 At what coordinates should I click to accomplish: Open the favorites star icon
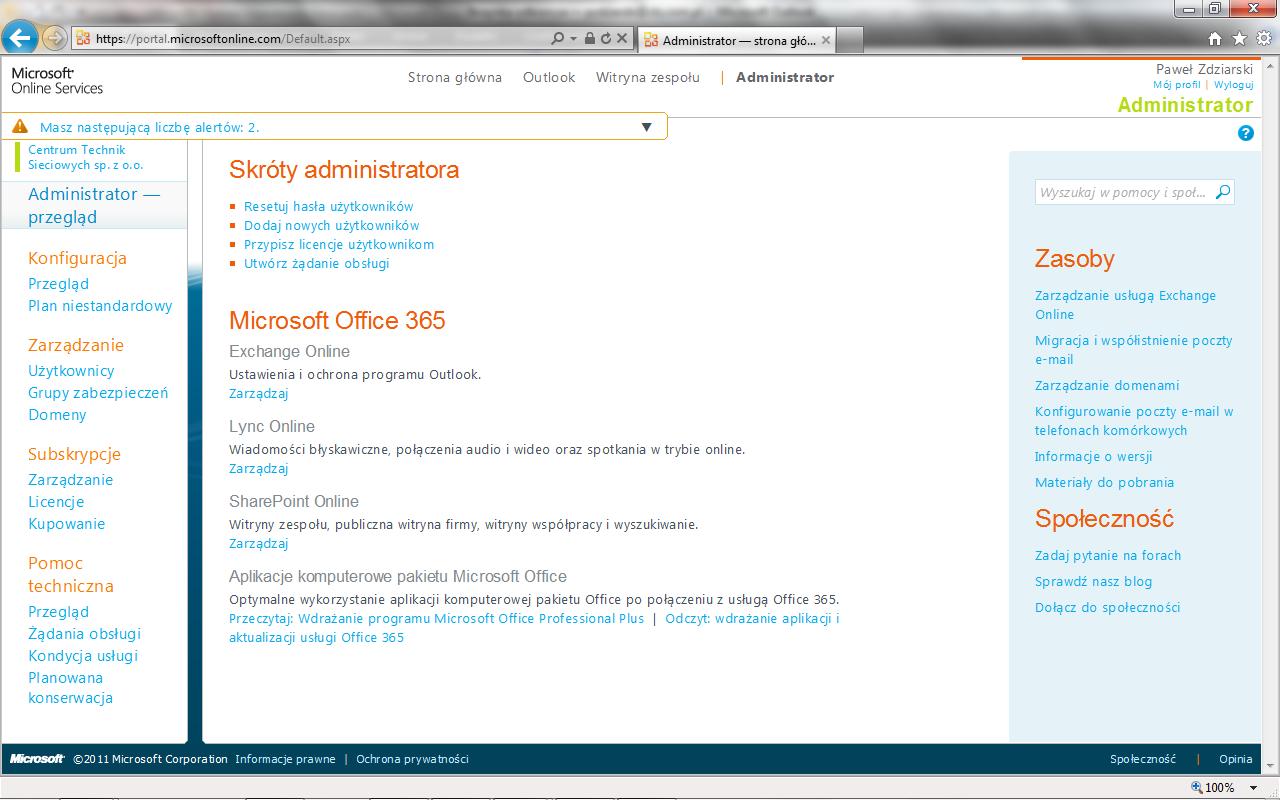point(1239,39)
